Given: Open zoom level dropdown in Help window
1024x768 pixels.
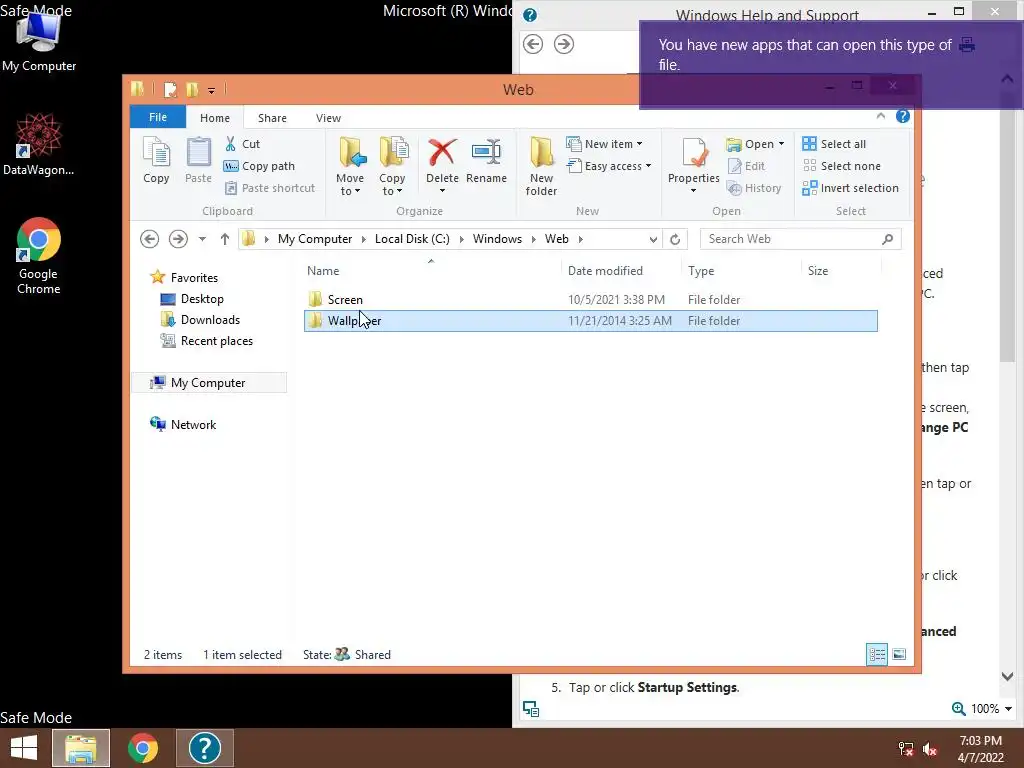Looking at the screenshot, I should (1008, 709).
